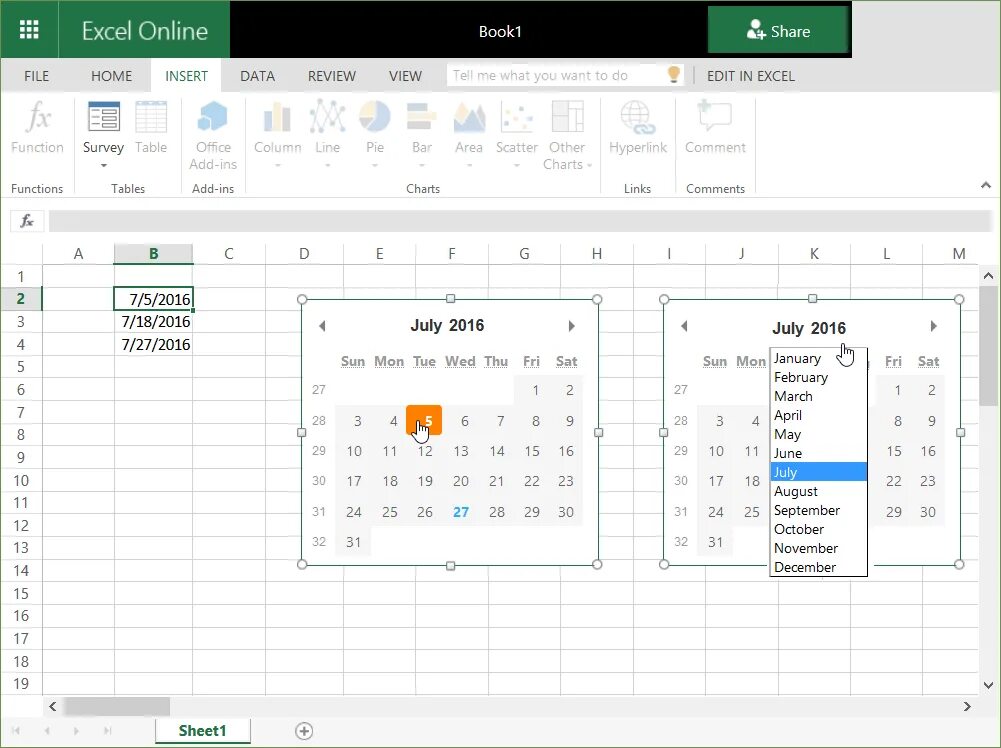Click the fx button by formula bar

pos(27,221)
